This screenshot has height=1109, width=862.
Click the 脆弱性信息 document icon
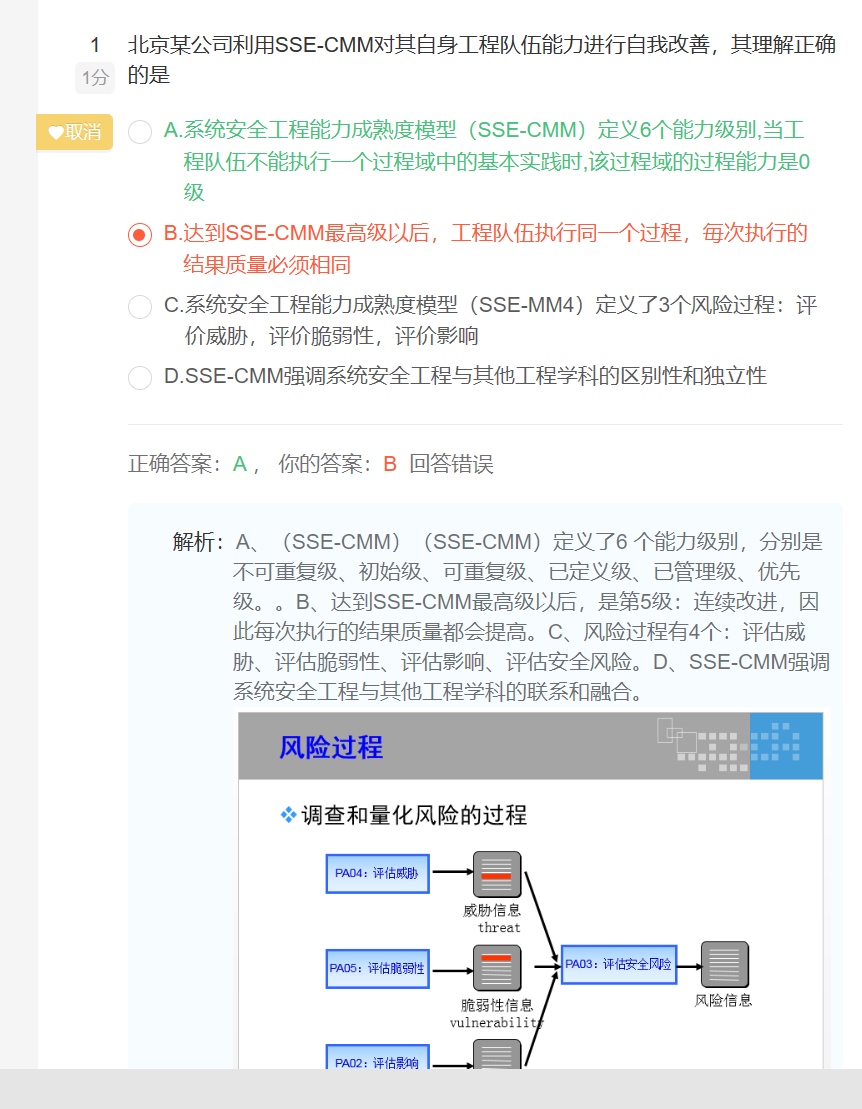point(497,968)
